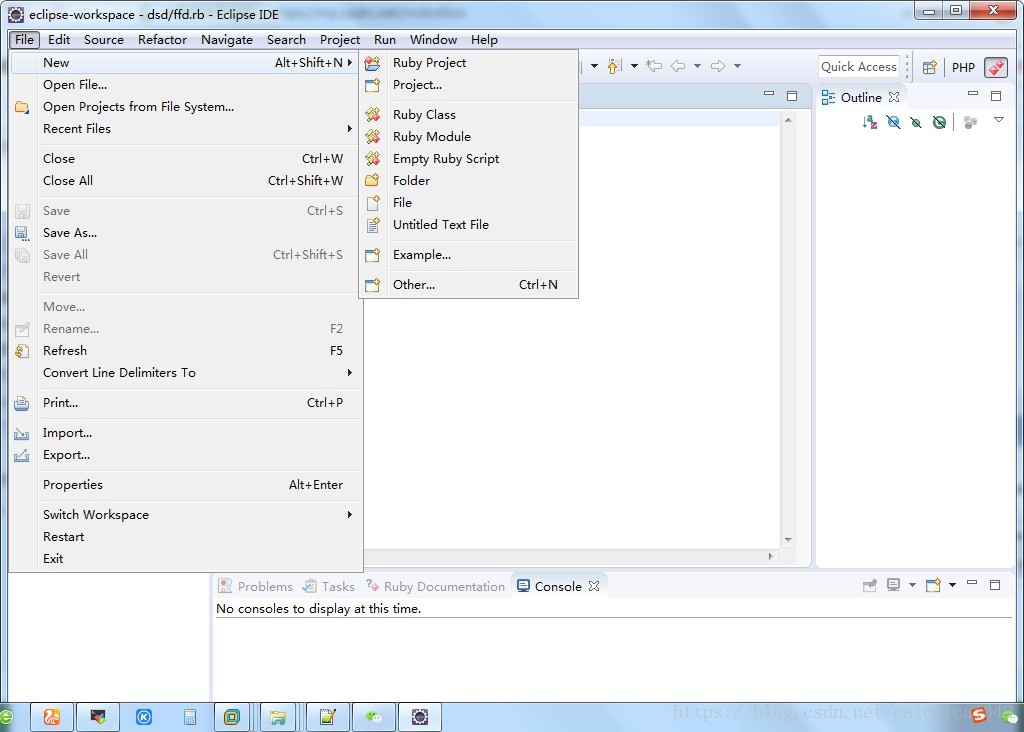Image resolution: width=1024 pixels, height=732 pixels.
Task: Close the Outline view tab
Action: 894,97
